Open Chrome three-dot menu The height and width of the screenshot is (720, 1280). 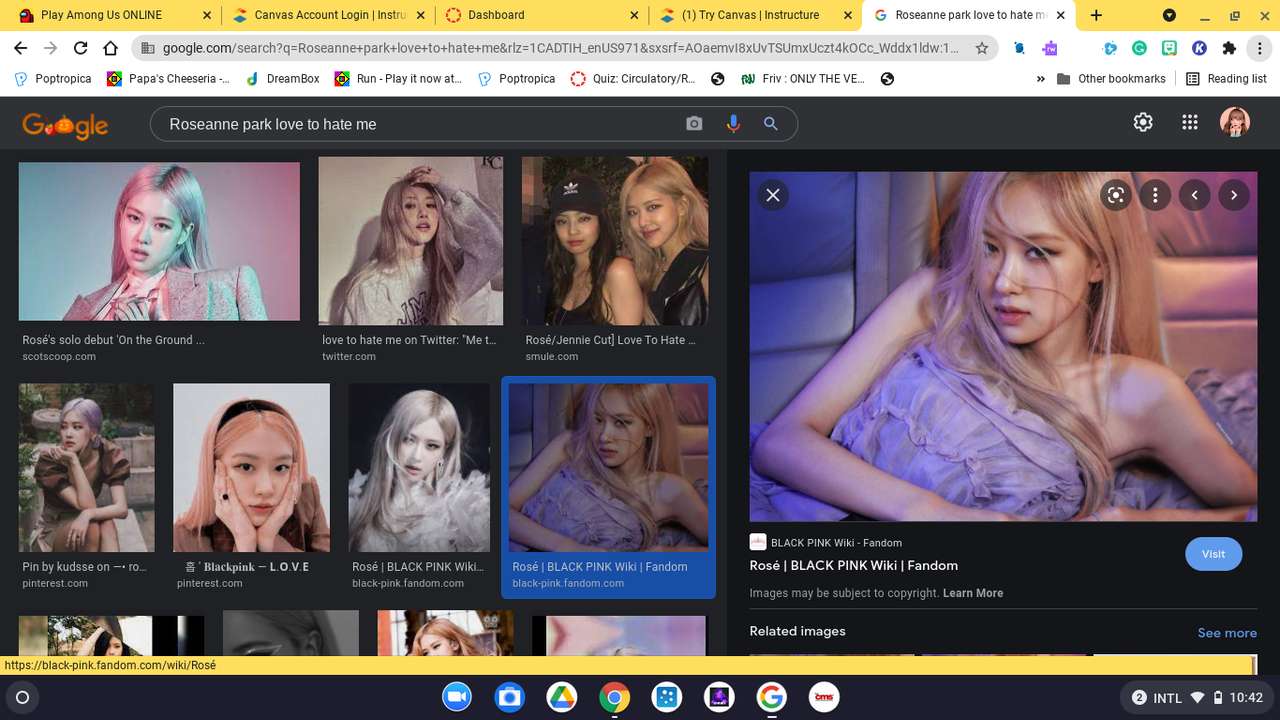tap(1259, 48)
